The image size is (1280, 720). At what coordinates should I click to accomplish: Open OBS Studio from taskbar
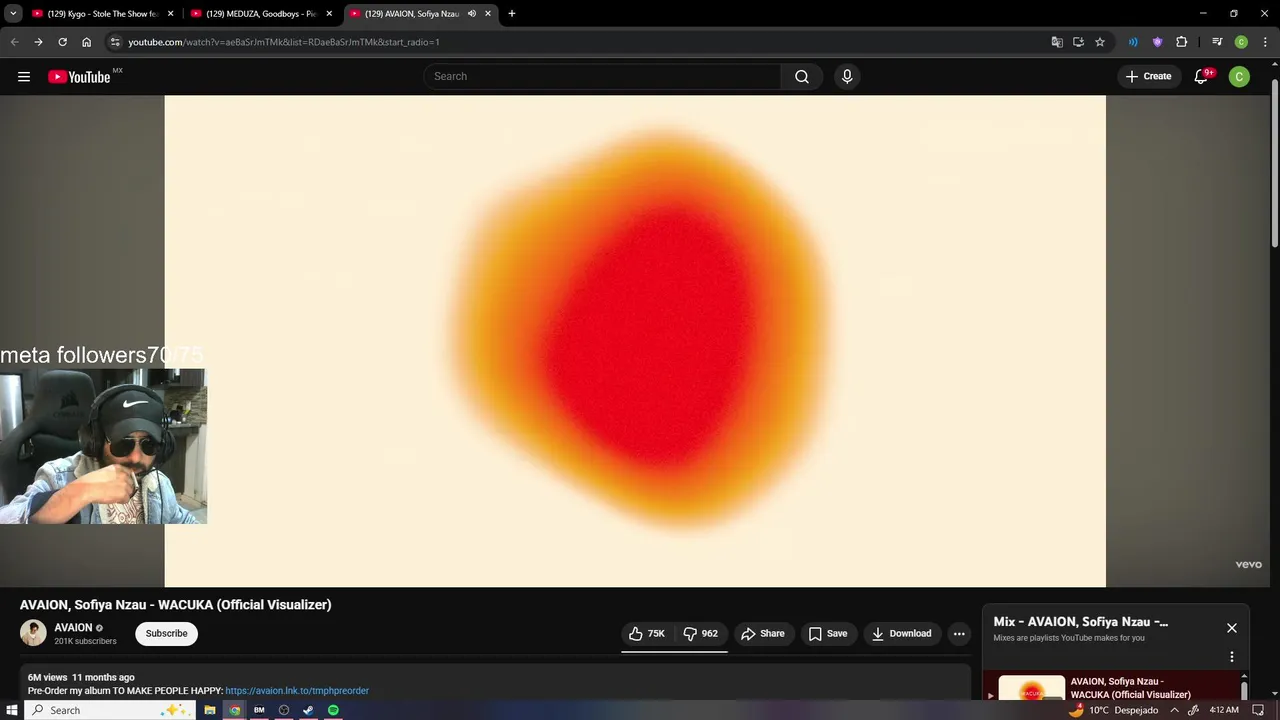point(284,710)
